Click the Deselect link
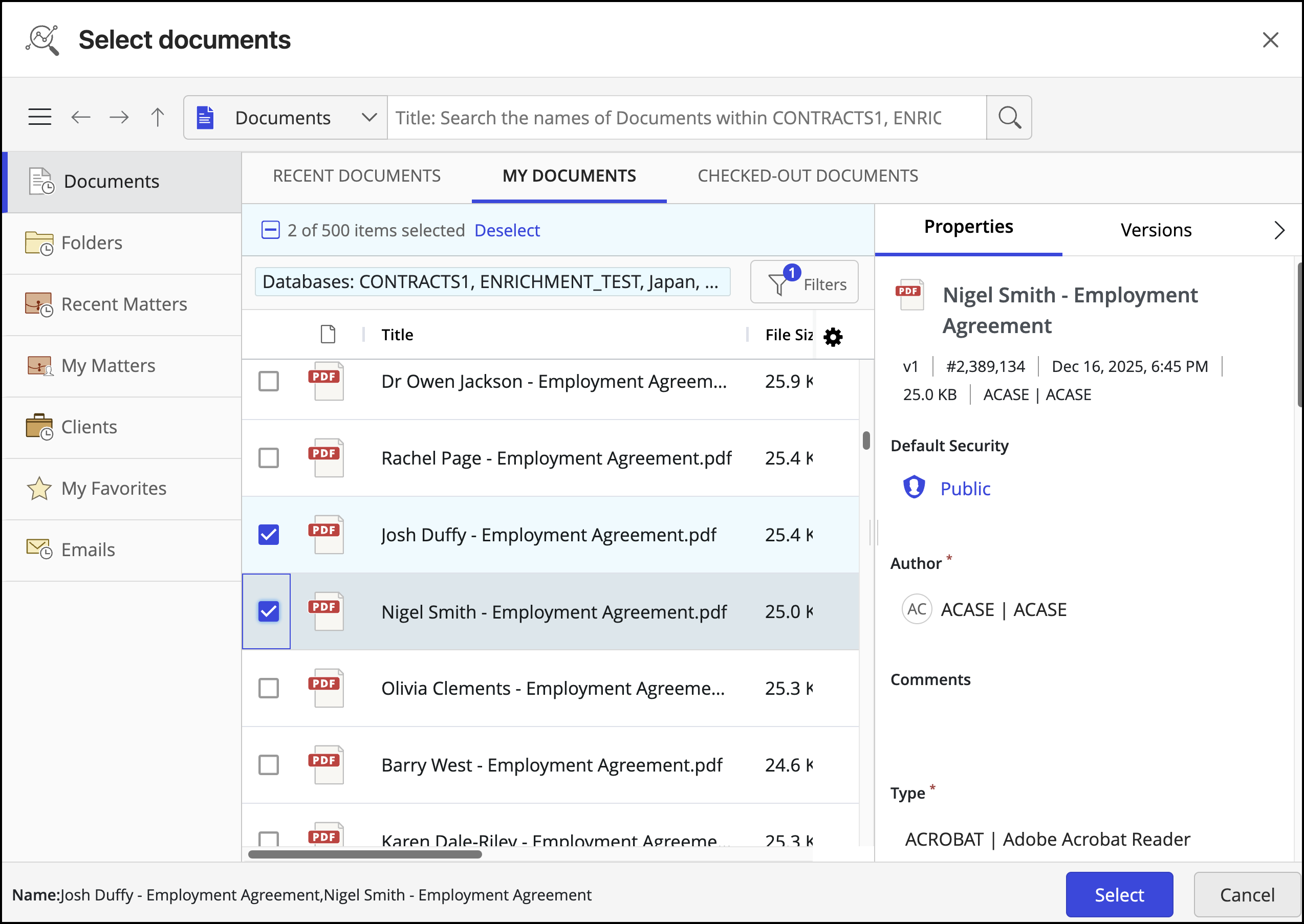The image size is (1304, 924). click(507, 230)
